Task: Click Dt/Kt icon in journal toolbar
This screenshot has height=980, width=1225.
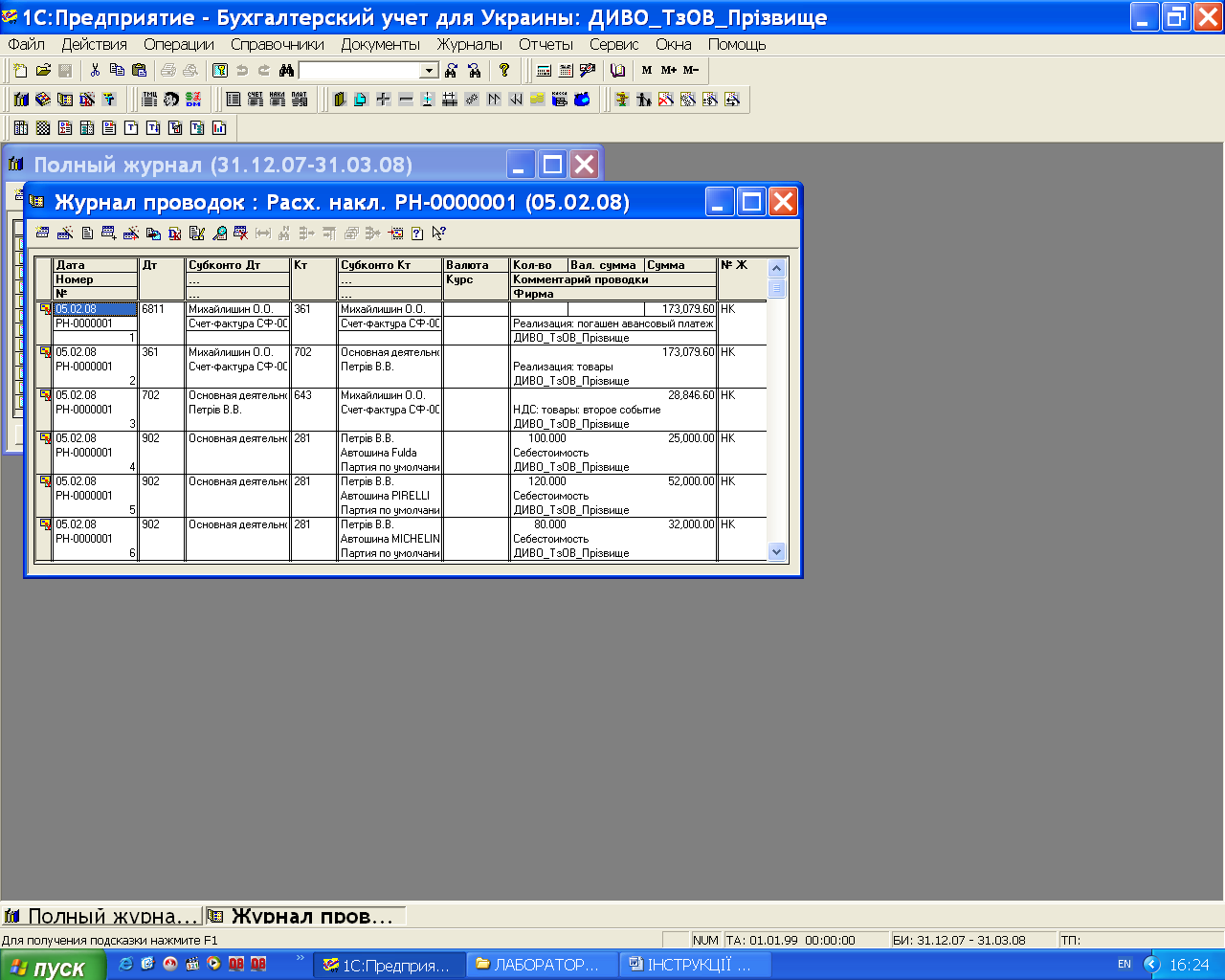Action: click(174, 233)
